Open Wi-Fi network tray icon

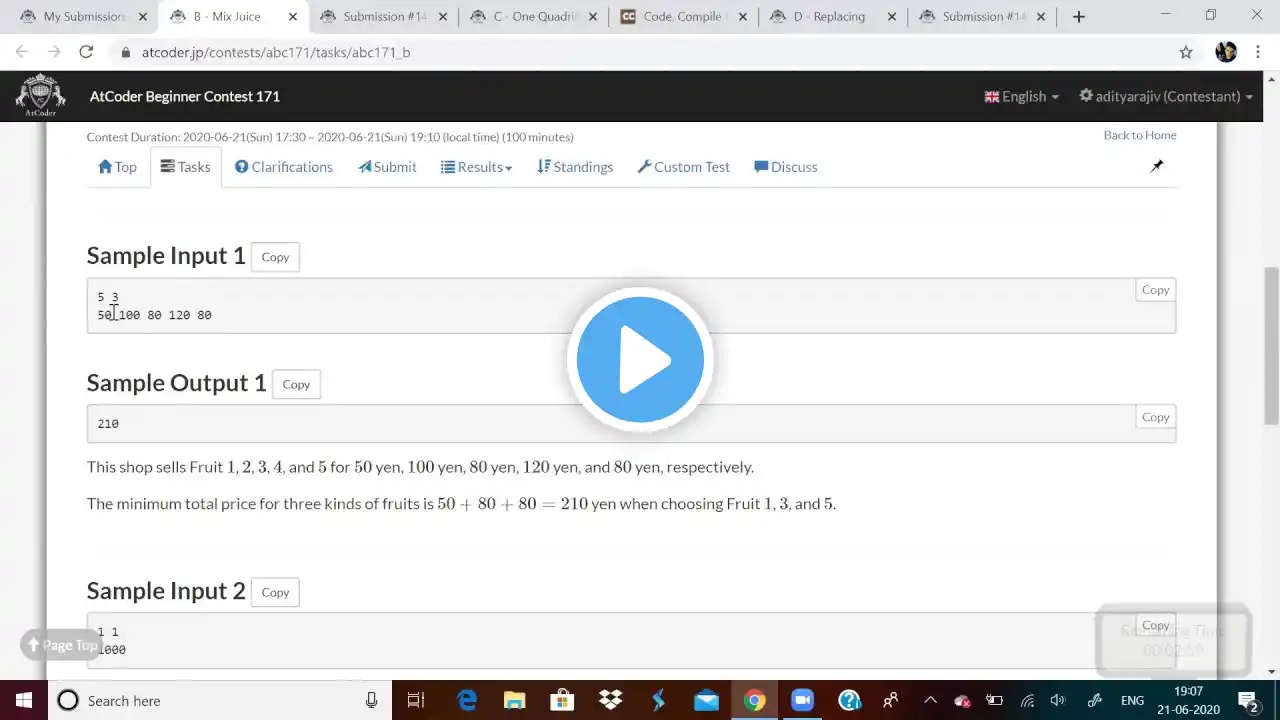point(1027,700)
